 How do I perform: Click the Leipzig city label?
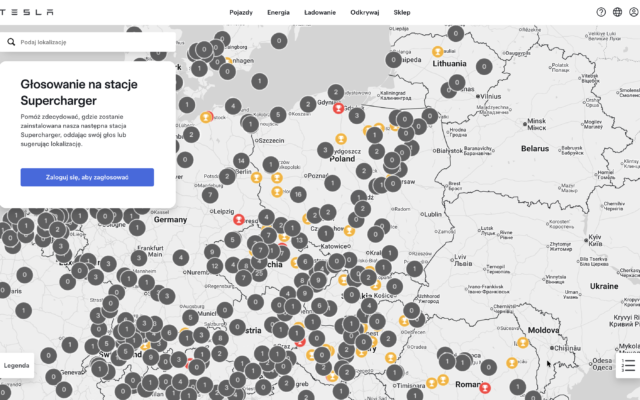click(224, 211)
